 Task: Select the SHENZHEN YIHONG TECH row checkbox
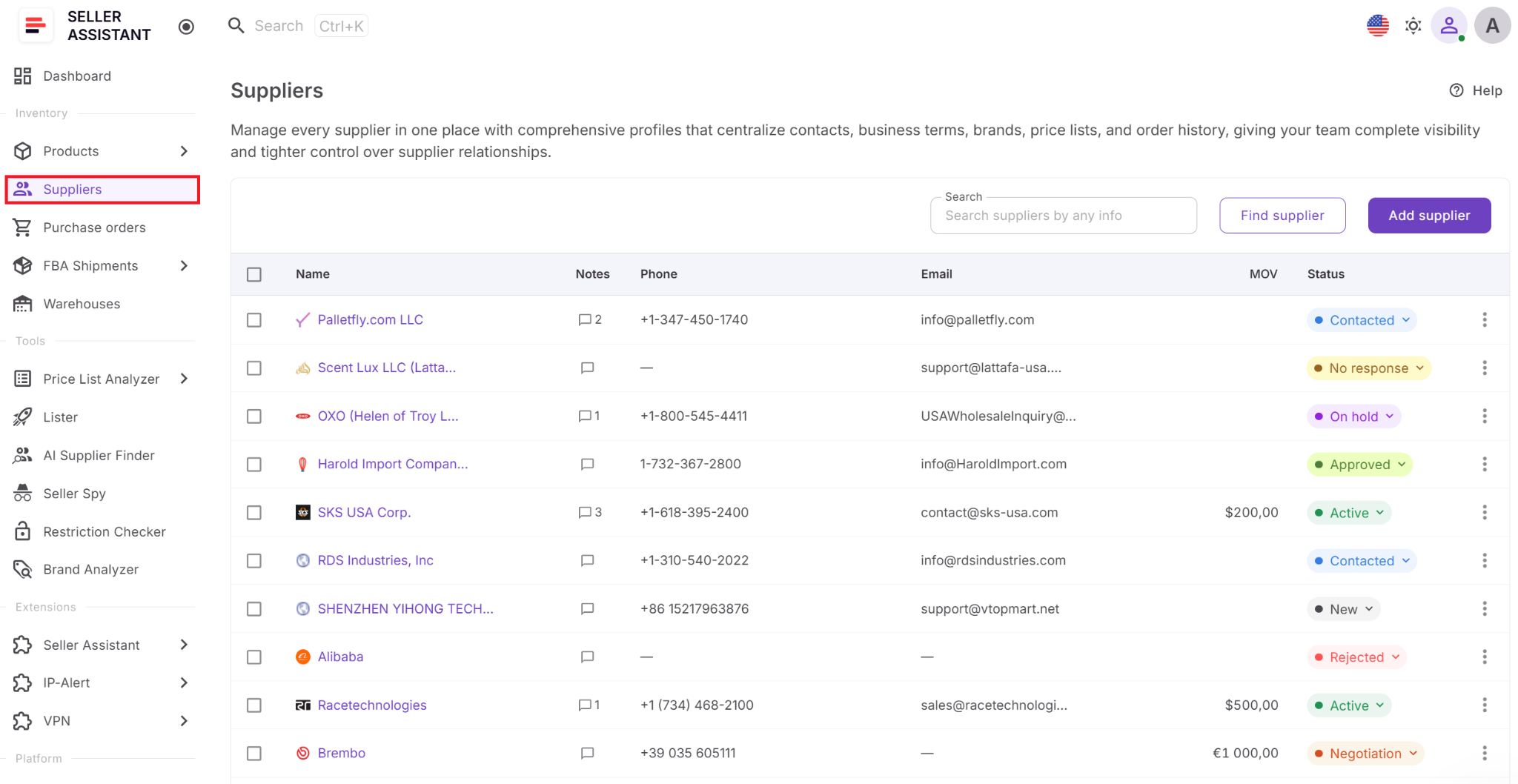(x=254, y=609)
